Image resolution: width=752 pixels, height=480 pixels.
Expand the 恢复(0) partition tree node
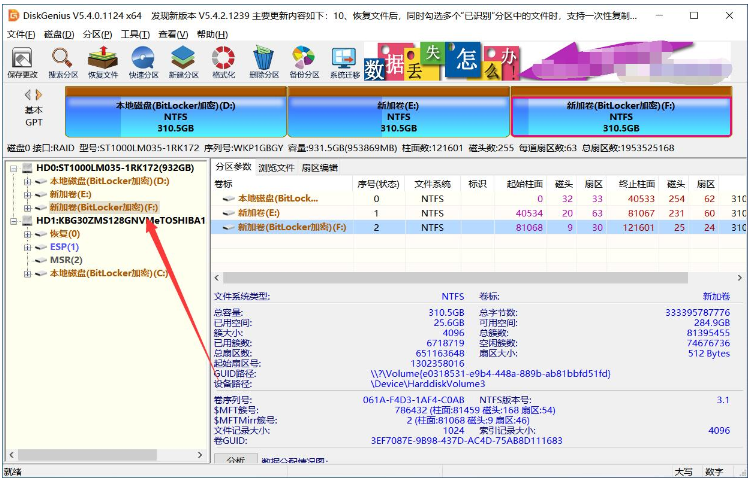tap(27, 234)
